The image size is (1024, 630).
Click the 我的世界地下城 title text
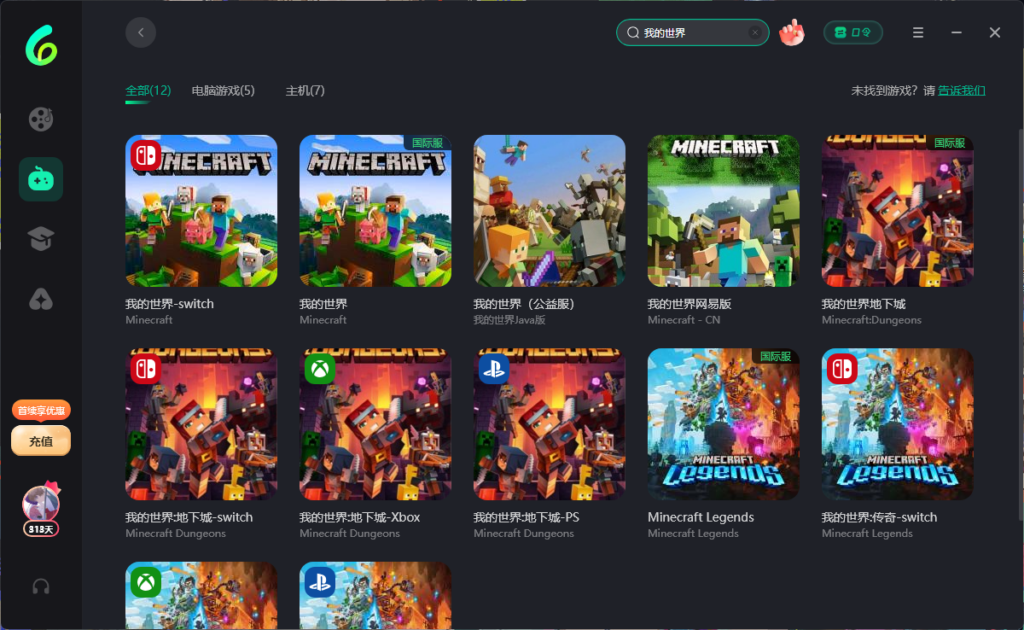(863, 304)
